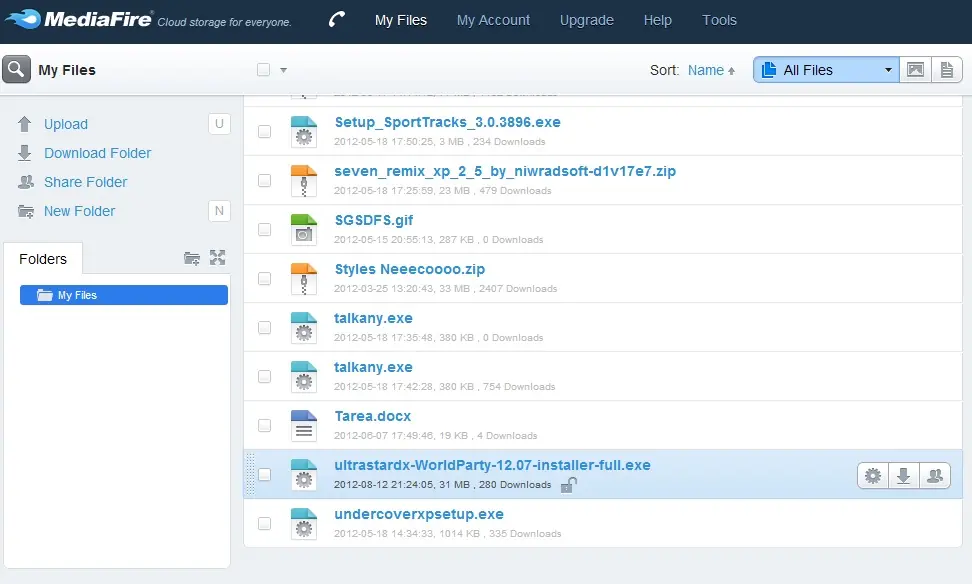Click document icon of Tarea.docx
The width and height of the screenshot is (972, 584).
304,425
